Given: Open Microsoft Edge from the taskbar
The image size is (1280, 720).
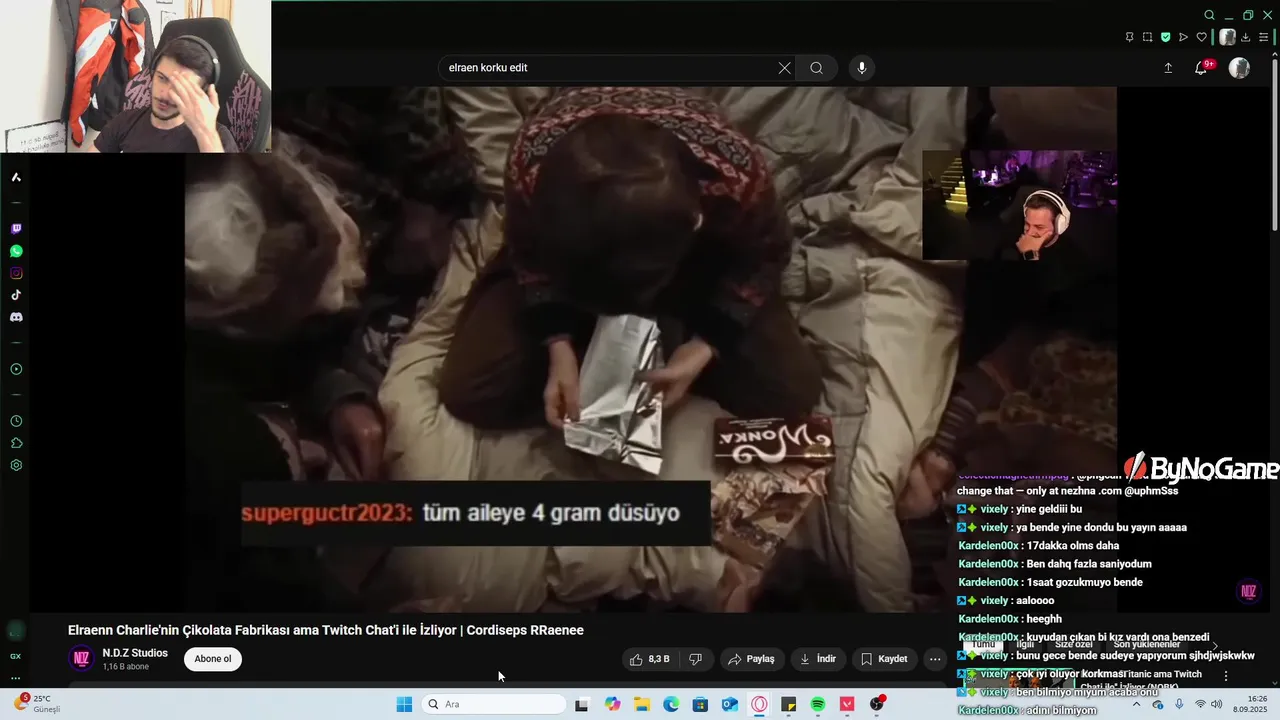Looking at the screenshot, I should click(x=671, y=704).
